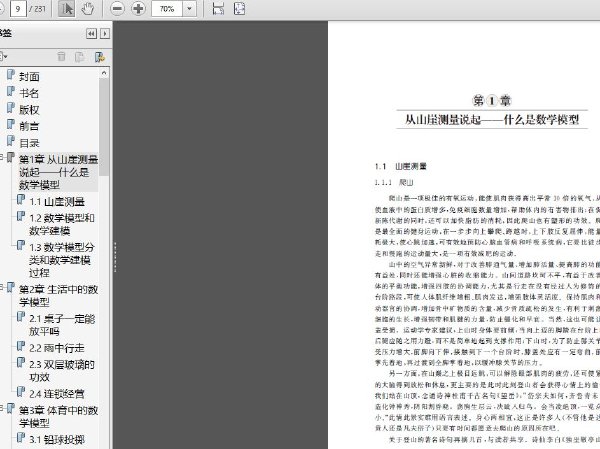
Task: Click the new bookmark icon
Action: [x=80, y=57]
